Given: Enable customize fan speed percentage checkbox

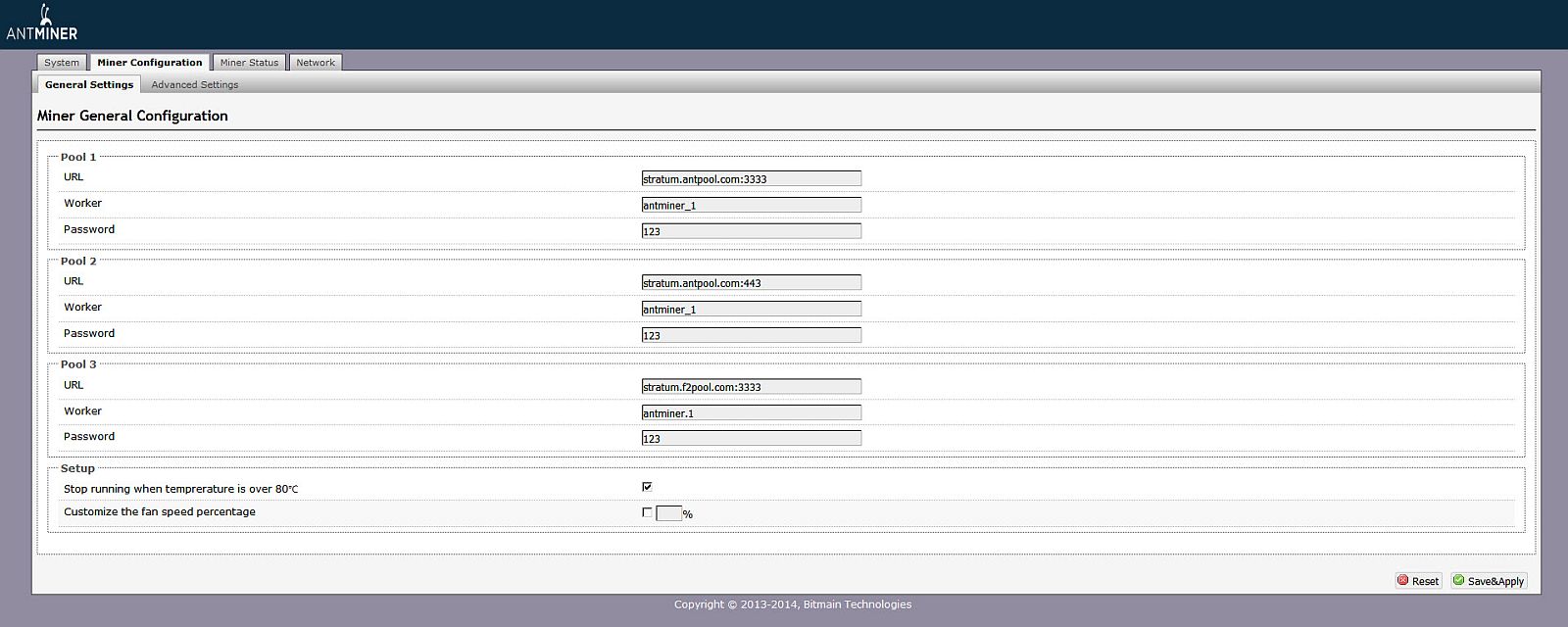Looking at the screenshot, I should tap(647, 512).
